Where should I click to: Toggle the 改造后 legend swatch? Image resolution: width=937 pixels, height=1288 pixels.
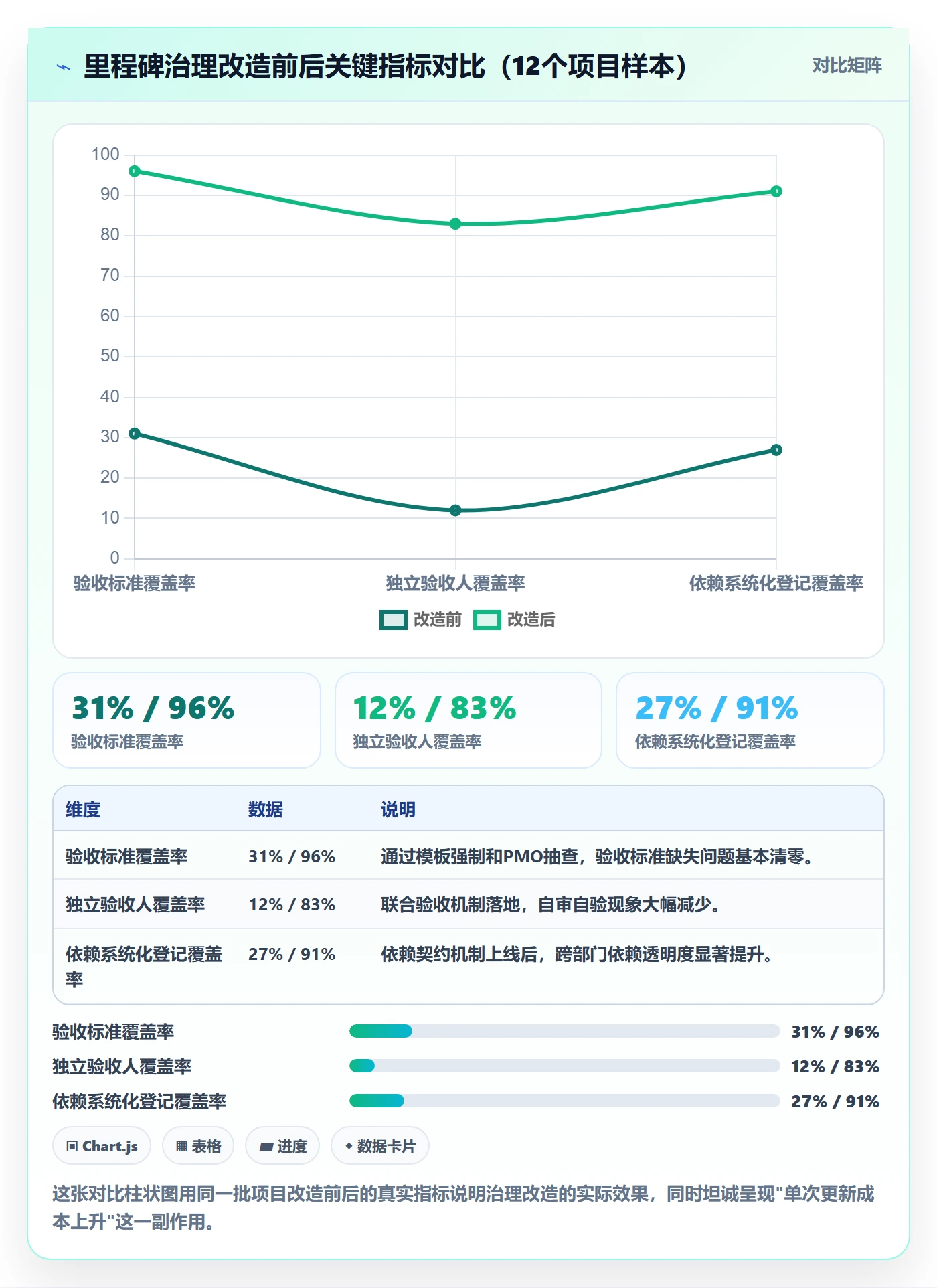pyautogui.click(x=487, y=620)
